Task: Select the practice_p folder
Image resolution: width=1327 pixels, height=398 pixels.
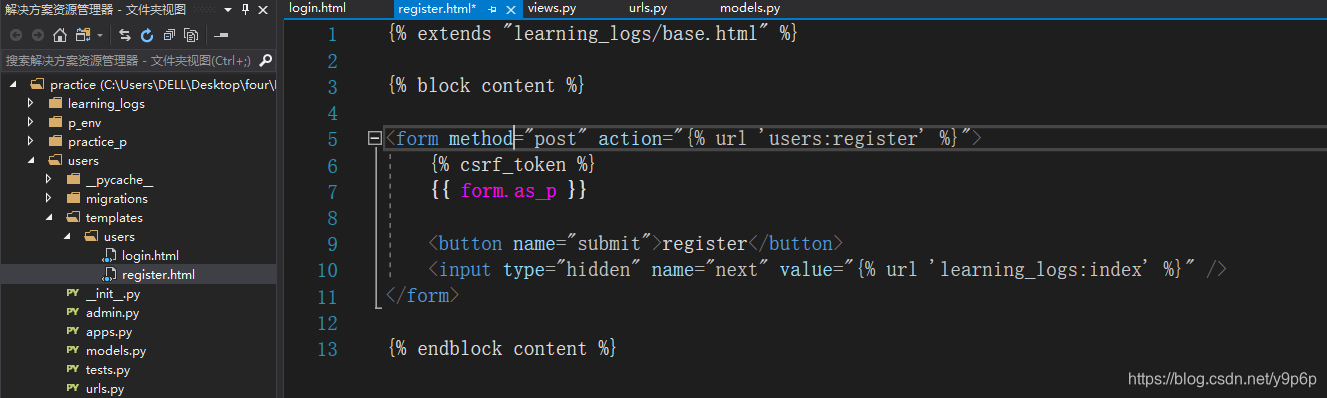Action: coord(97,141)
